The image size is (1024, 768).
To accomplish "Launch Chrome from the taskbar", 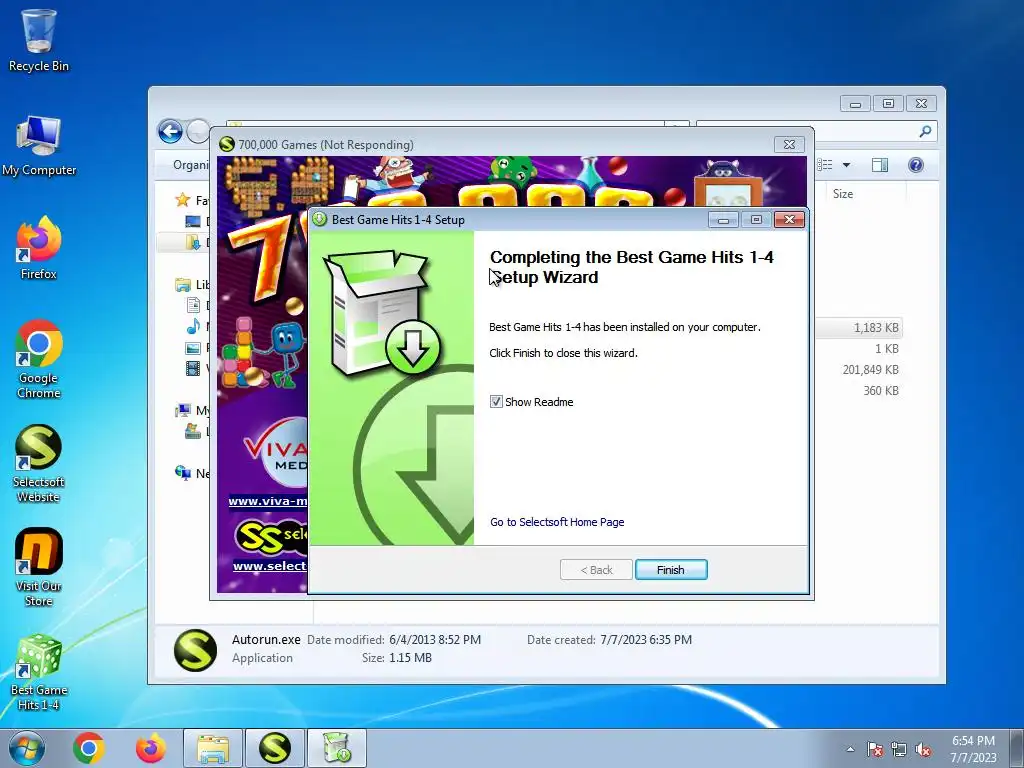I will click(89, 748).
